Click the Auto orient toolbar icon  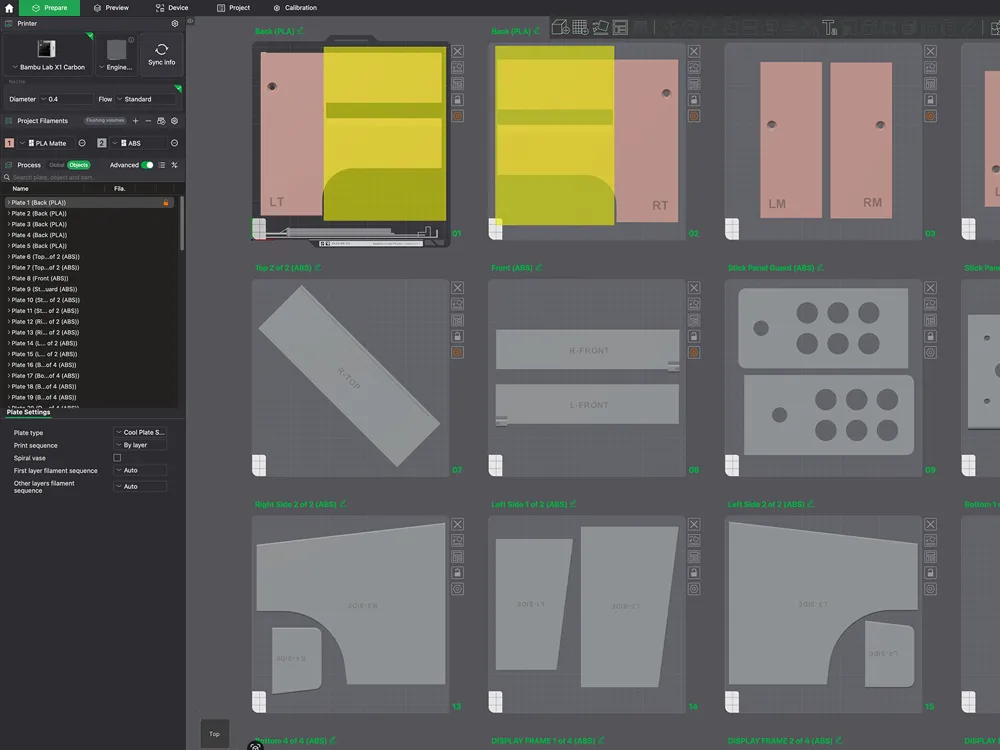pos(600,27)
